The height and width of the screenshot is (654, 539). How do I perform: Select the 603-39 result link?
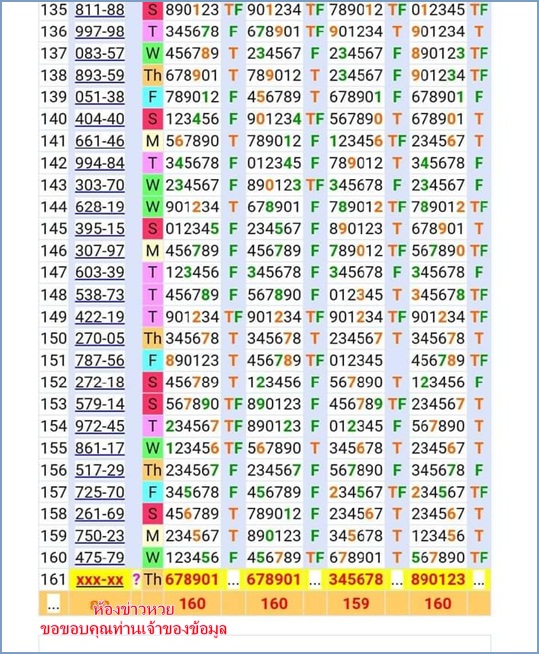(100, 273)
